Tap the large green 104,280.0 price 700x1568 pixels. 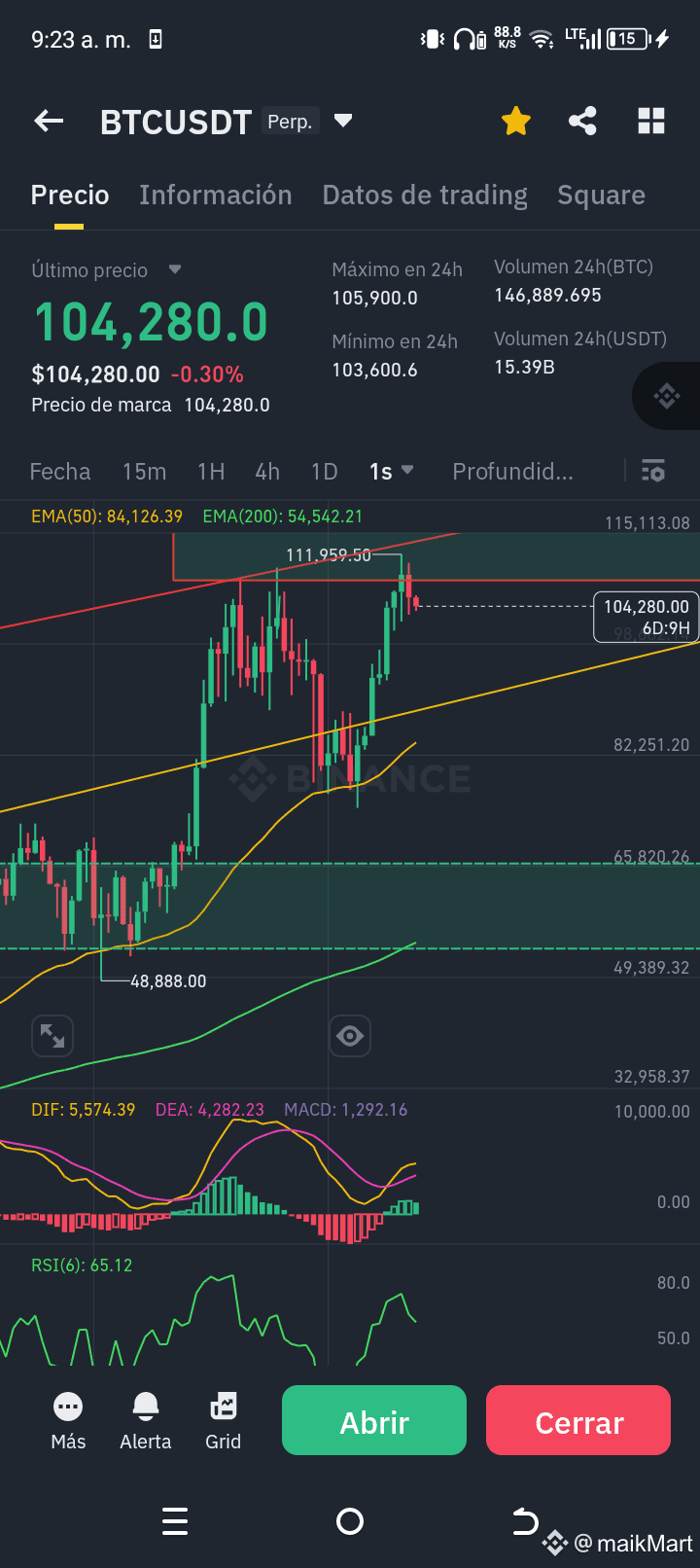151,322
